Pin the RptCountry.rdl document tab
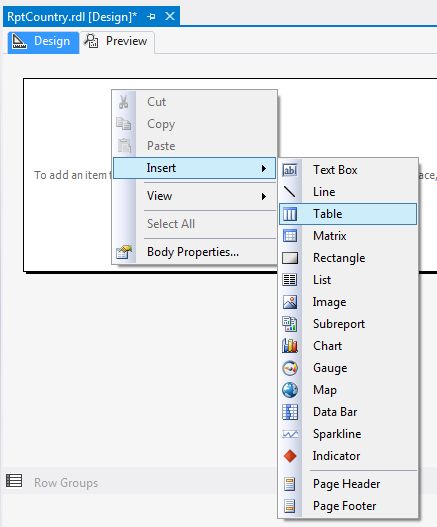 (x=151, y=16)
